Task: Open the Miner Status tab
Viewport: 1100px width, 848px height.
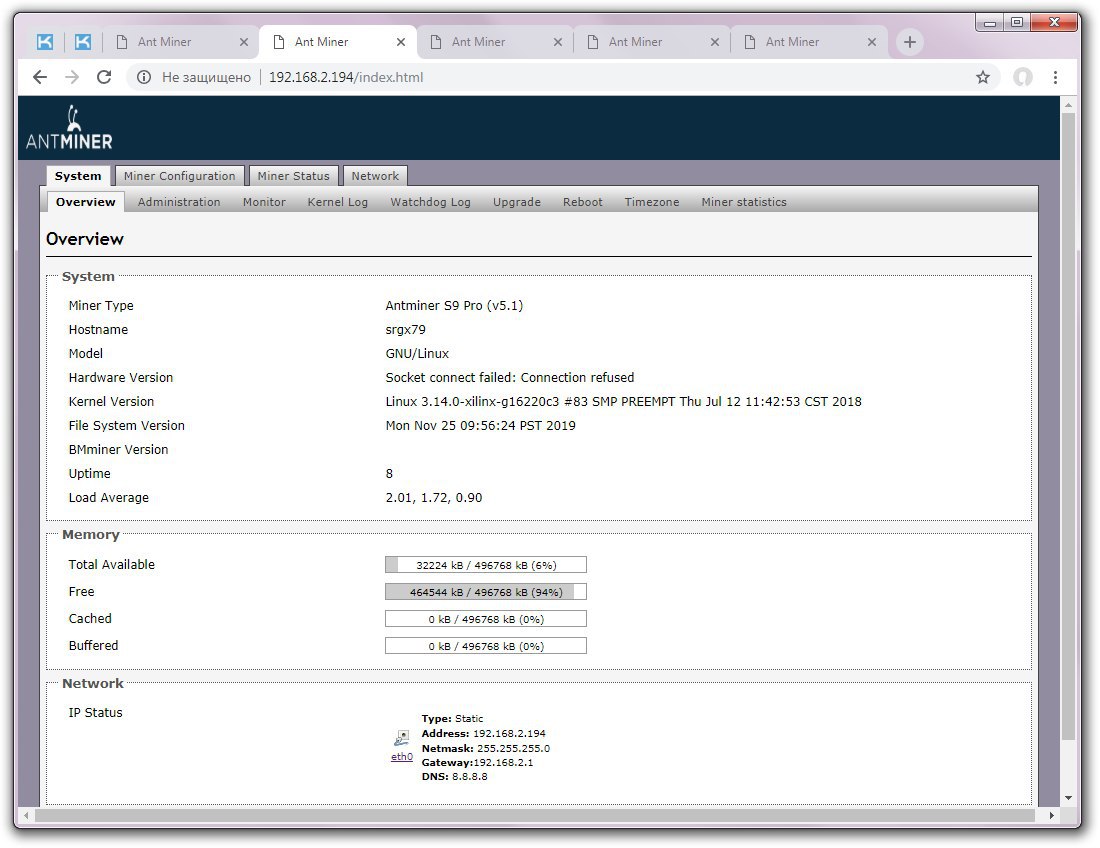Action: [293, 176]
